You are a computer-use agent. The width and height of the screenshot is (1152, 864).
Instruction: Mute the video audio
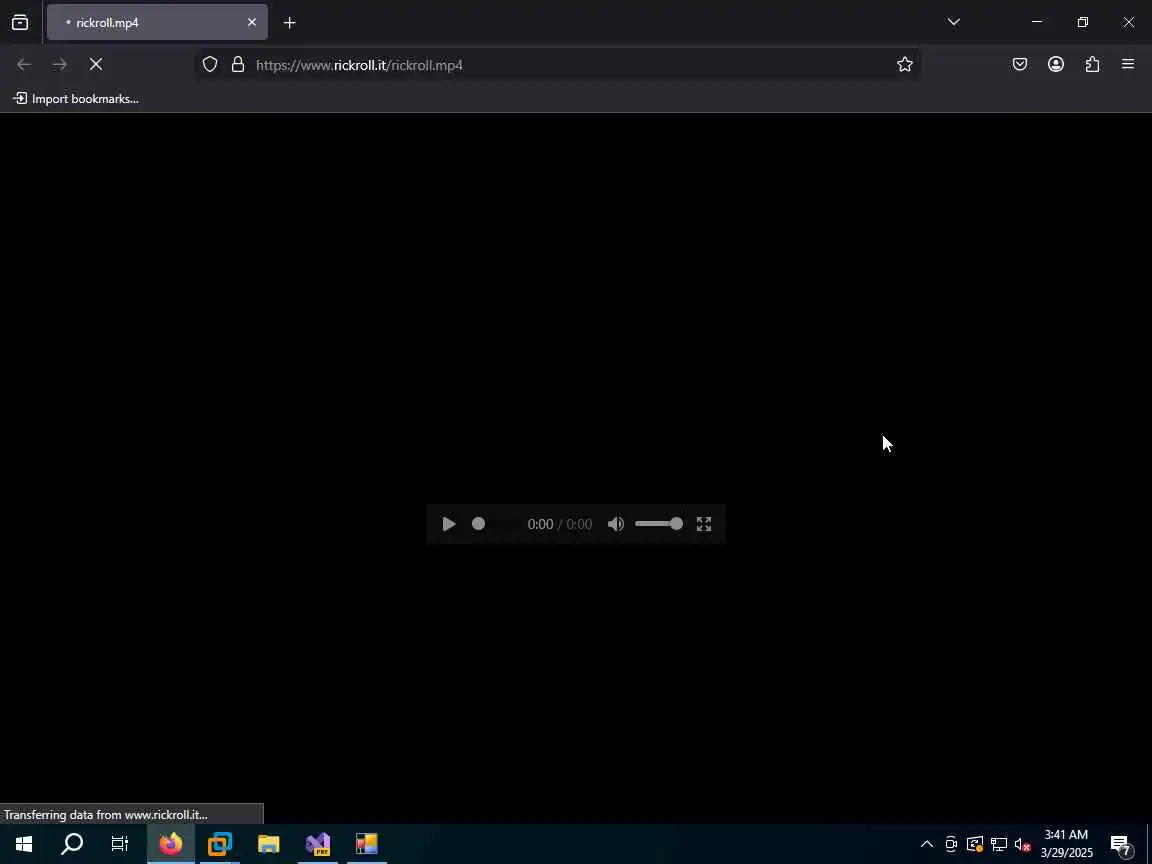click(x=616, y=524)
